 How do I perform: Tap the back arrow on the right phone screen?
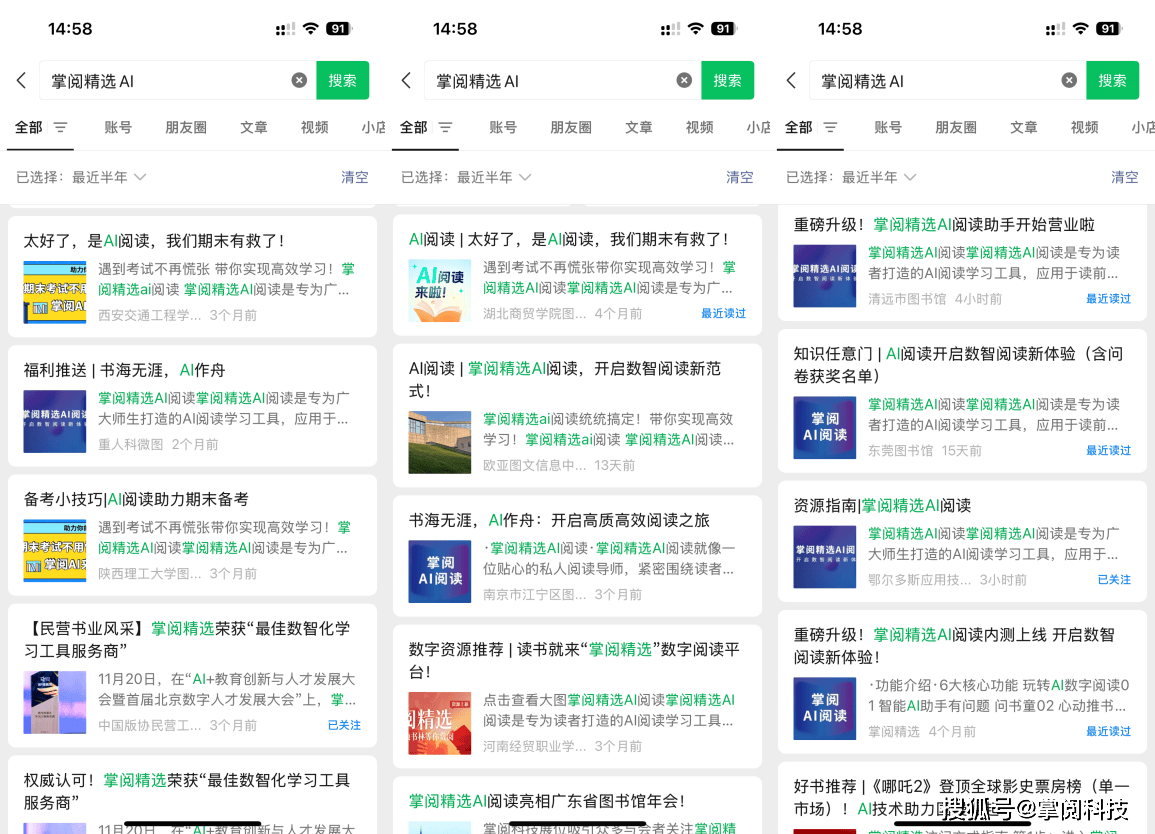pyautogui.click(x=791, y=80)
